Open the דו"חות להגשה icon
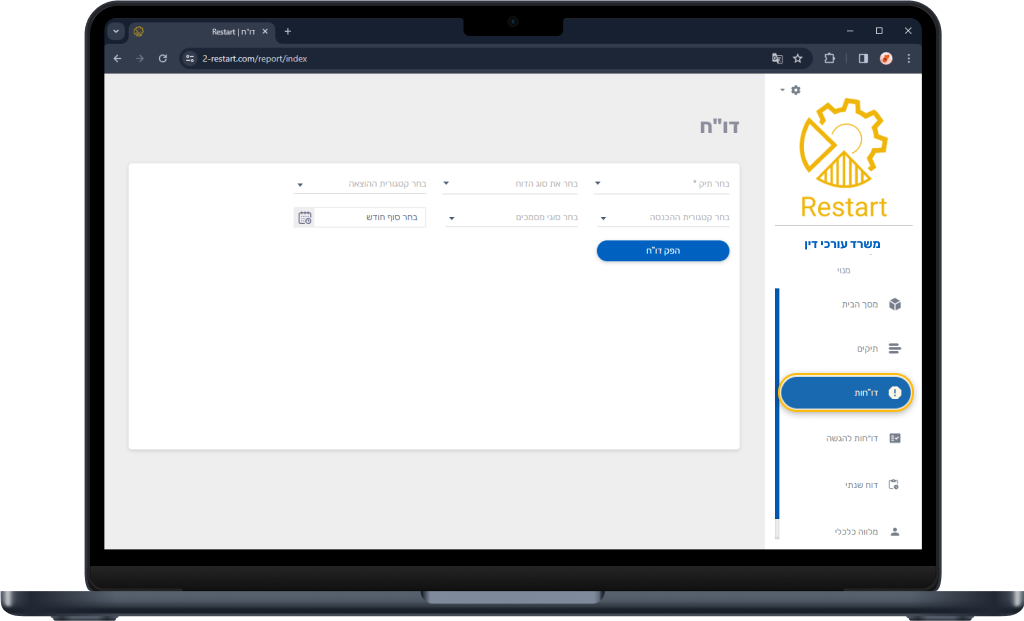The height and width of the screenshot is (621, 1024). tap(895, 438)
